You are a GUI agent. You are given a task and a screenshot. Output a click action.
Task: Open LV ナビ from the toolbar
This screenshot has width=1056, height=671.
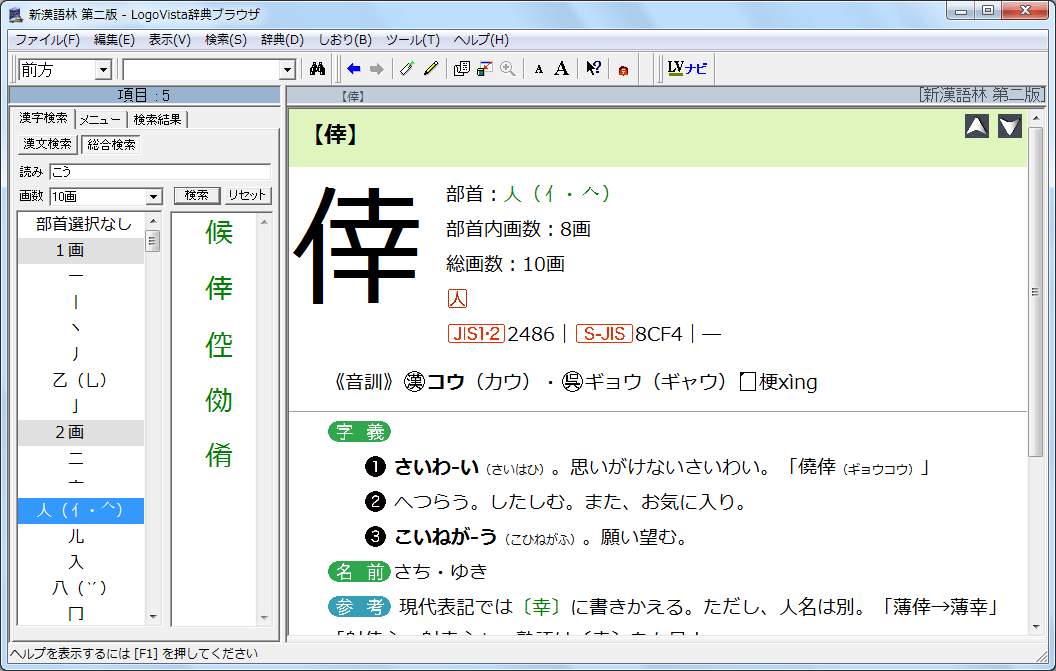(x=687, y=69)
